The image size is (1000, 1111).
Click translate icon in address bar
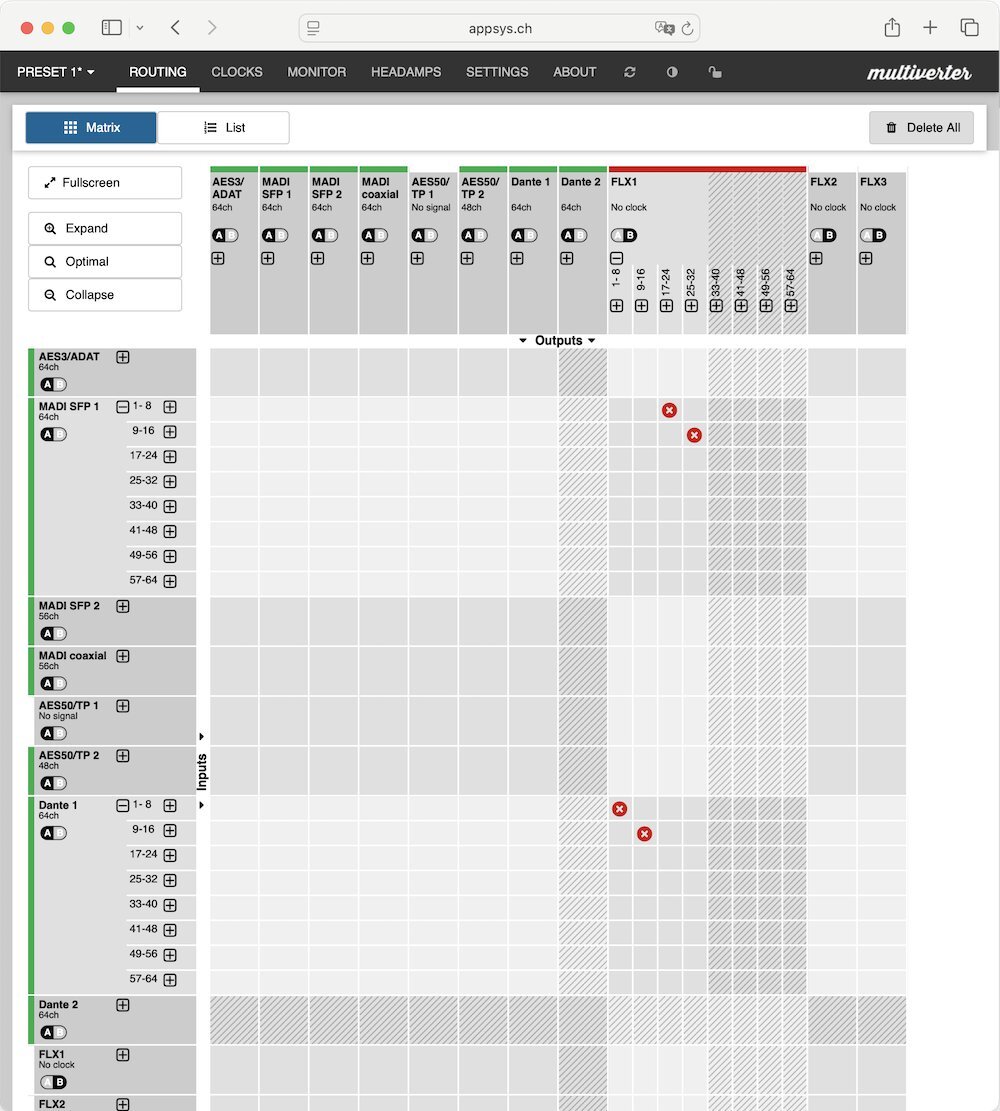point(664,28)
